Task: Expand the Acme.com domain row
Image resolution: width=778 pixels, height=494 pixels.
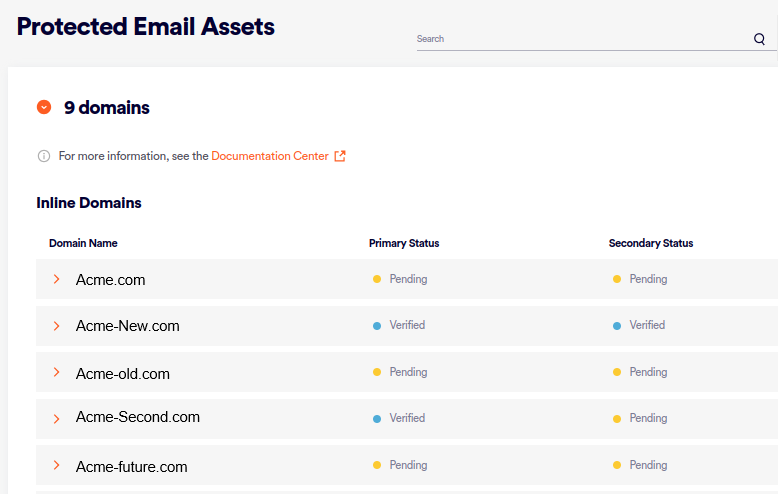Action: (x=57, y=279)
